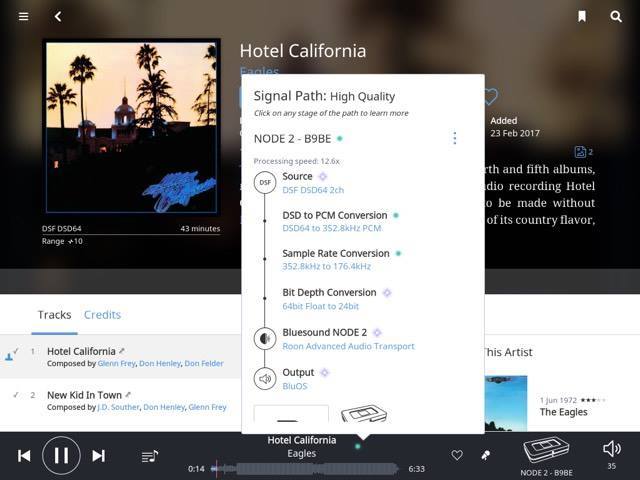Select track 1 Hotel California row
Screen dimensions: 640x480
coord(121,356)
